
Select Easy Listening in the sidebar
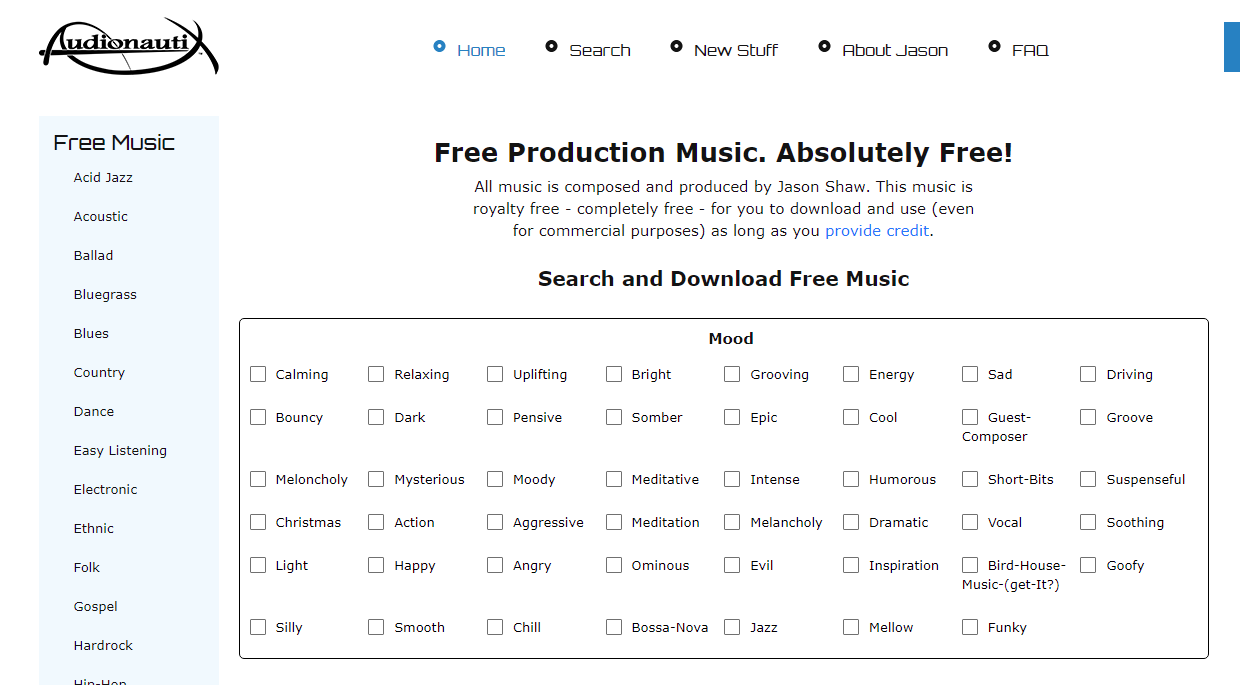(120, 451)
